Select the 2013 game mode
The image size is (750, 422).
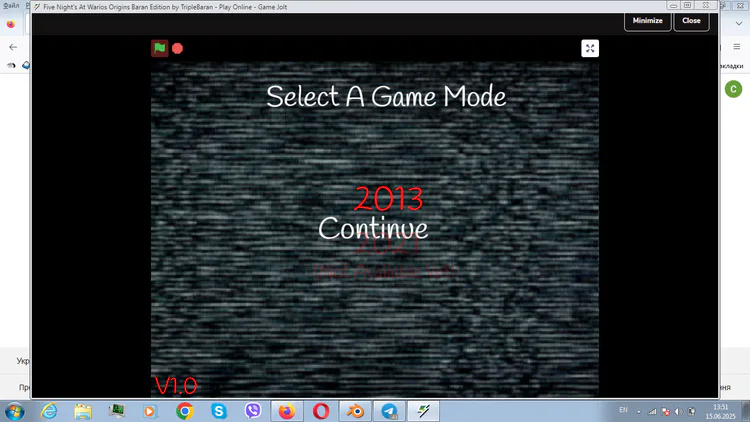point(388,199)
